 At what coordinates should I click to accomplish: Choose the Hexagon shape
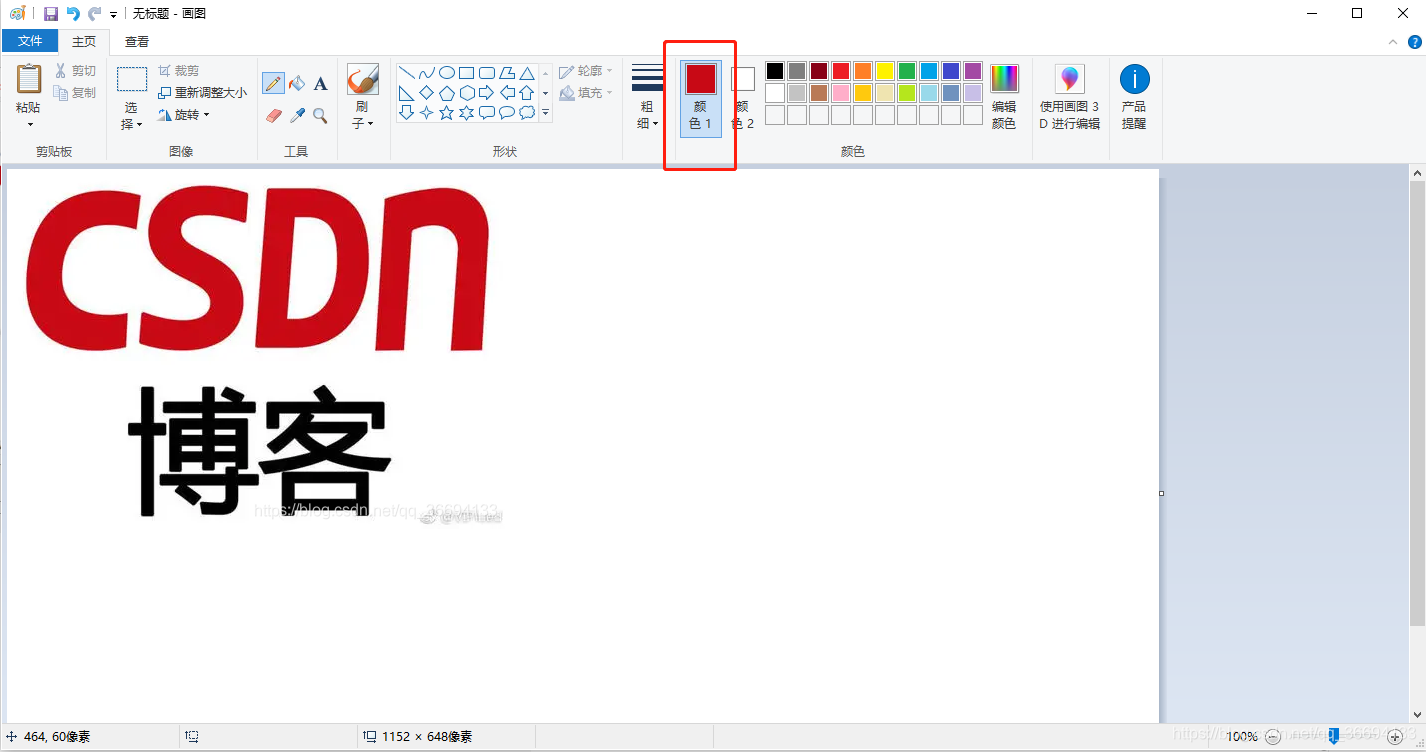pyautogui.click(x=467, y=93)
